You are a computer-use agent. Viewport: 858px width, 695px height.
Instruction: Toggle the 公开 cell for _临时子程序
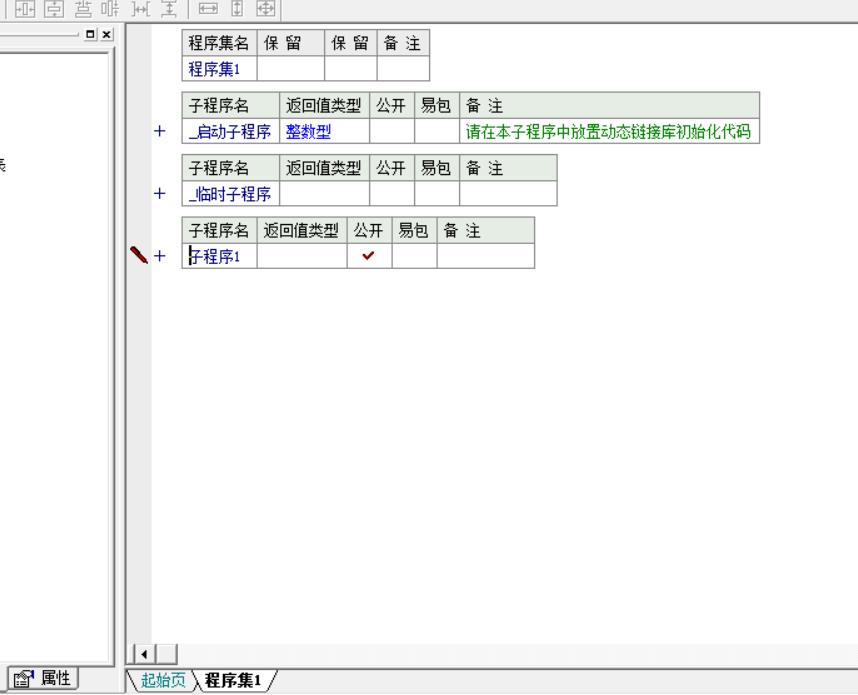pos(392,193)
